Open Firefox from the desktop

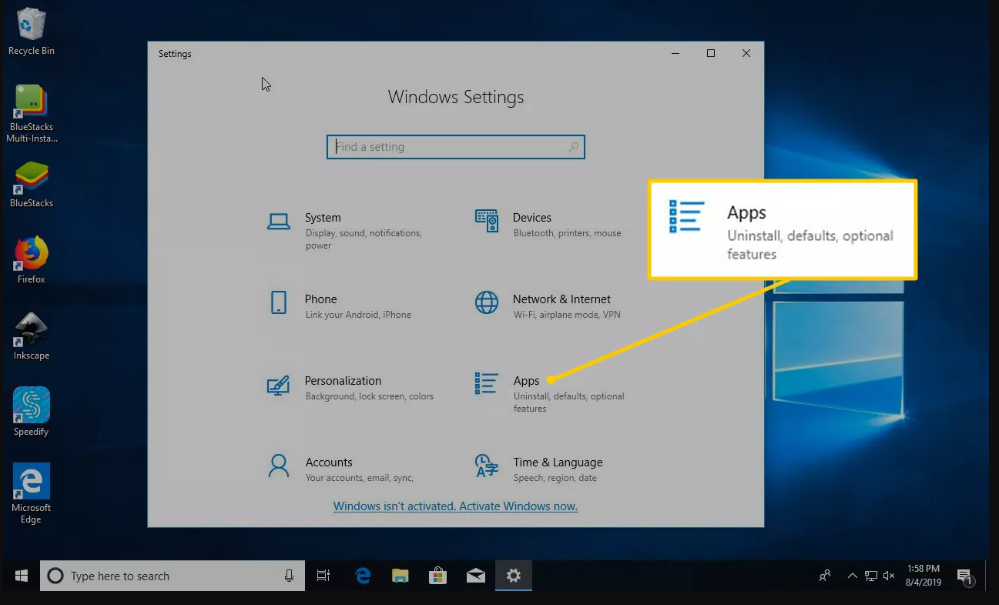tap(31, 260)
